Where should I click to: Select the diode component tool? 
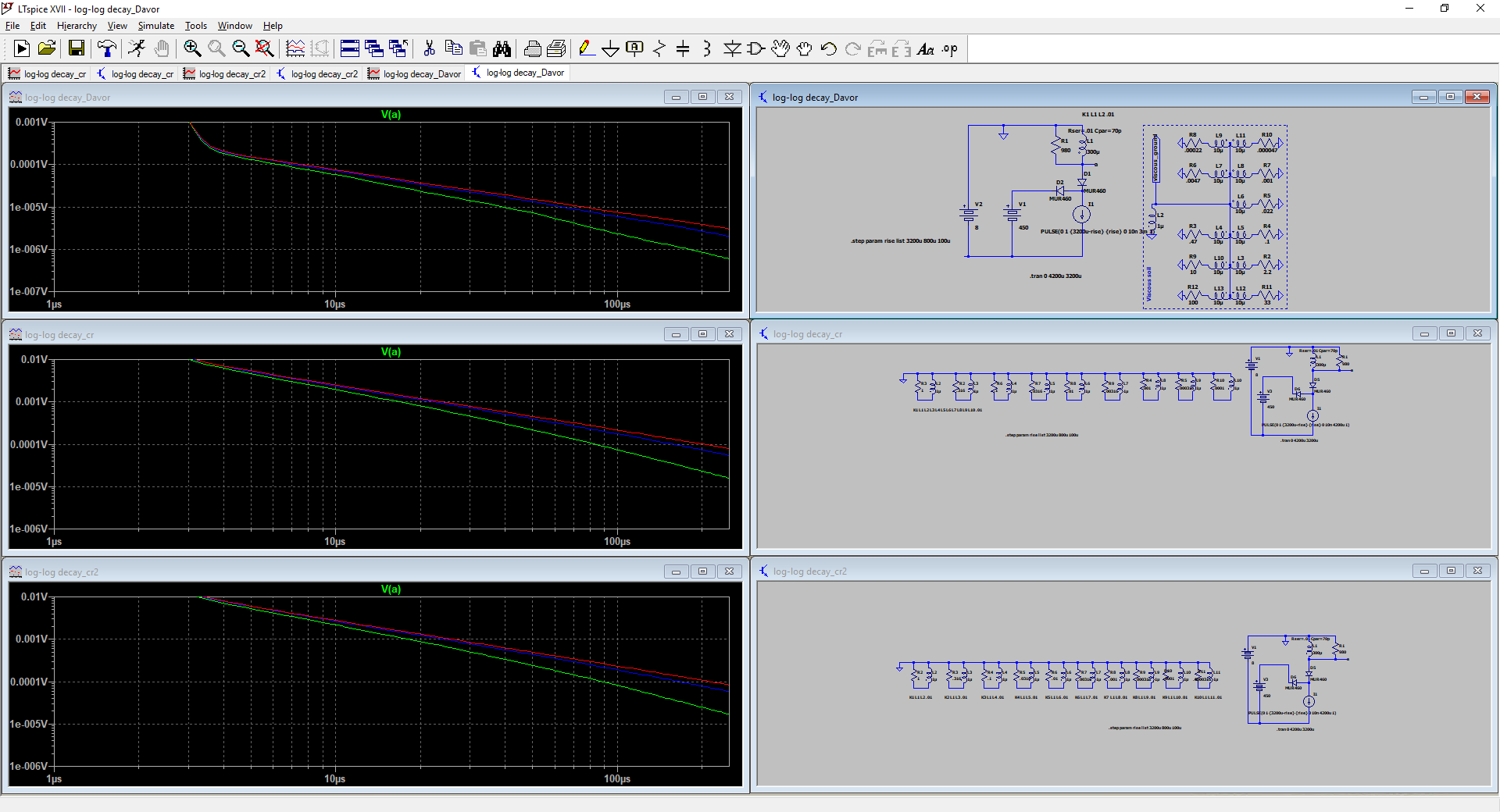731,49
